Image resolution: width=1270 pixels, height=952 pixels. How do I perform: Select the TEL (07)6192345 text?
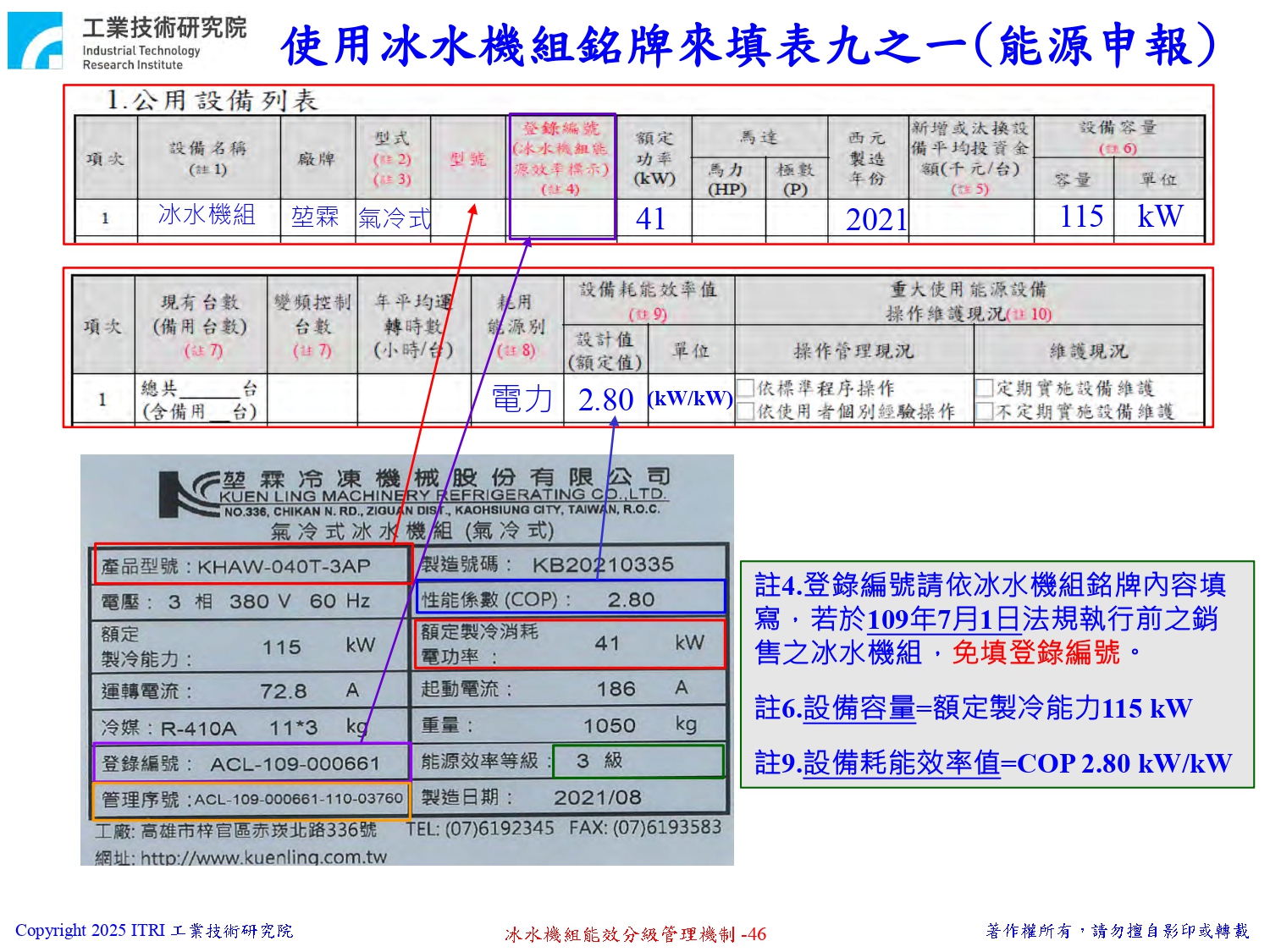pyautogui.click(x=481, y=828)
